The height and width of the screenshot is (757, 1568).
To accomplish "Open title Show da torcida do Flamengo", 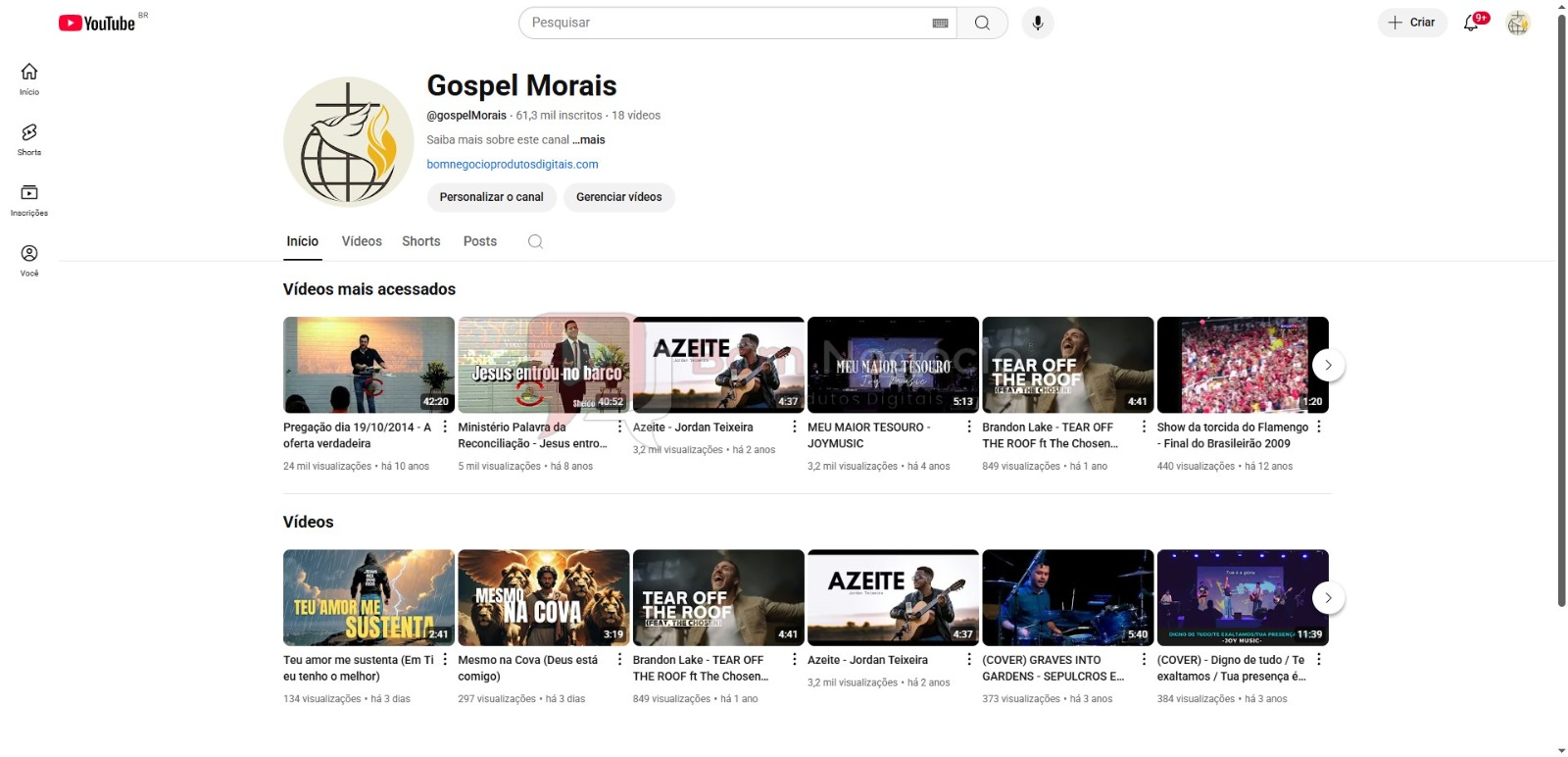I will pyautogui.click(x=1233, y=435).
